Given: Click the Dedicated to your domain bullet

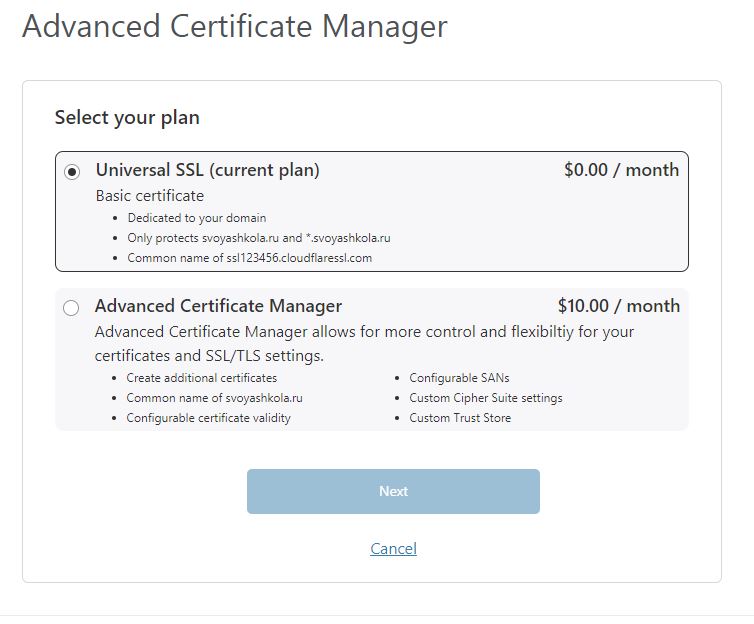Looking at the screenshot, I should coord(197,218).
